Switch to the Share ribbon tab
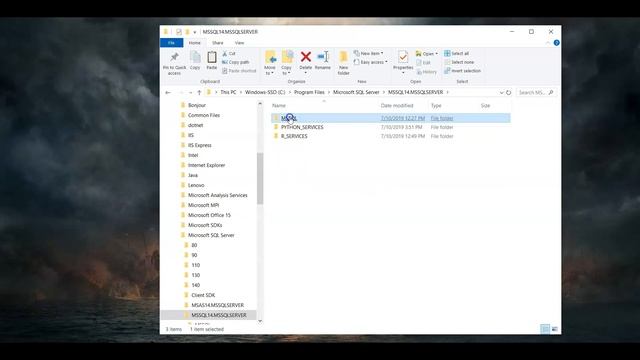 (218, 43)
